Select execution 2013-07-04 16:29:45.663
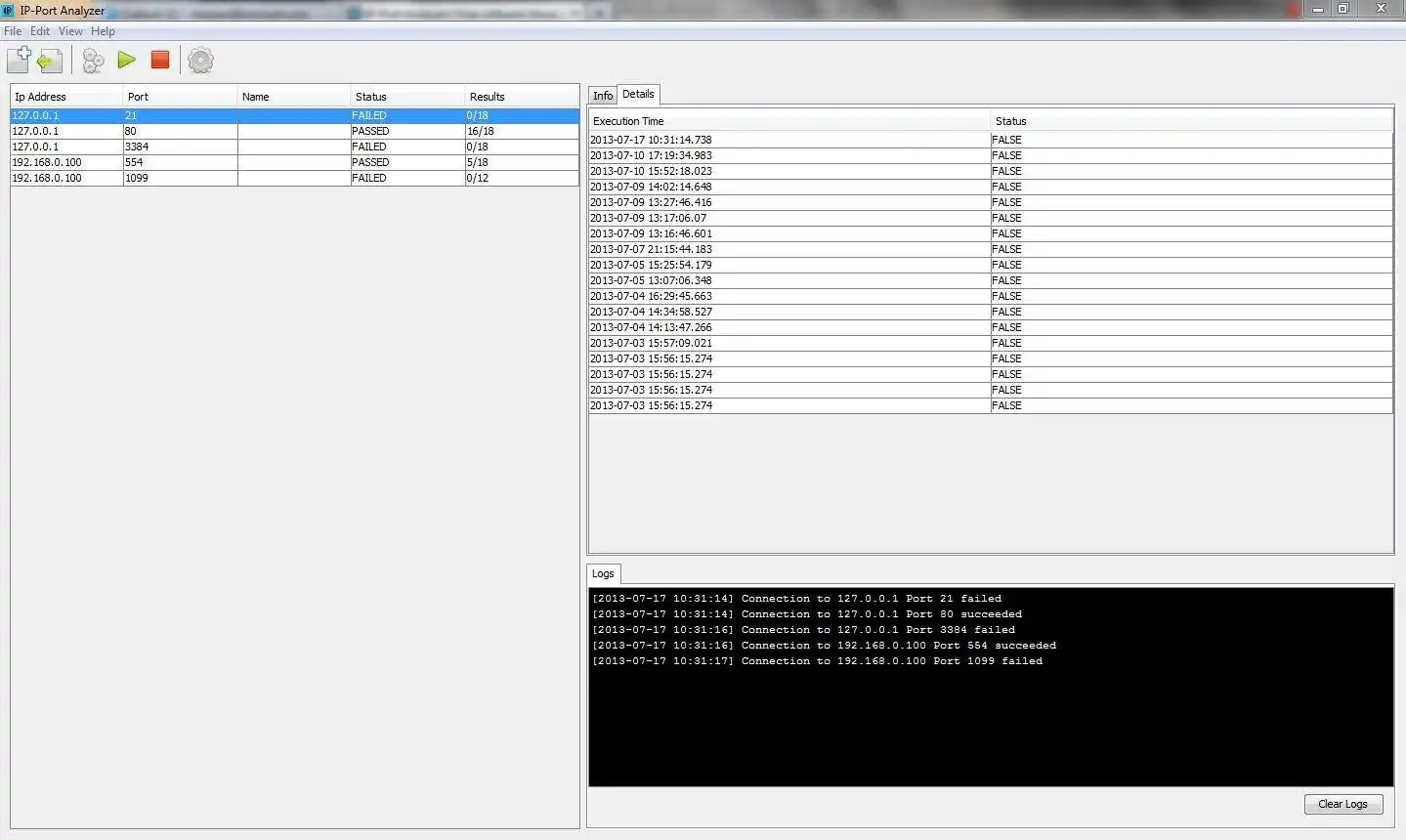1406x840 pixels. tap(991, 296)
